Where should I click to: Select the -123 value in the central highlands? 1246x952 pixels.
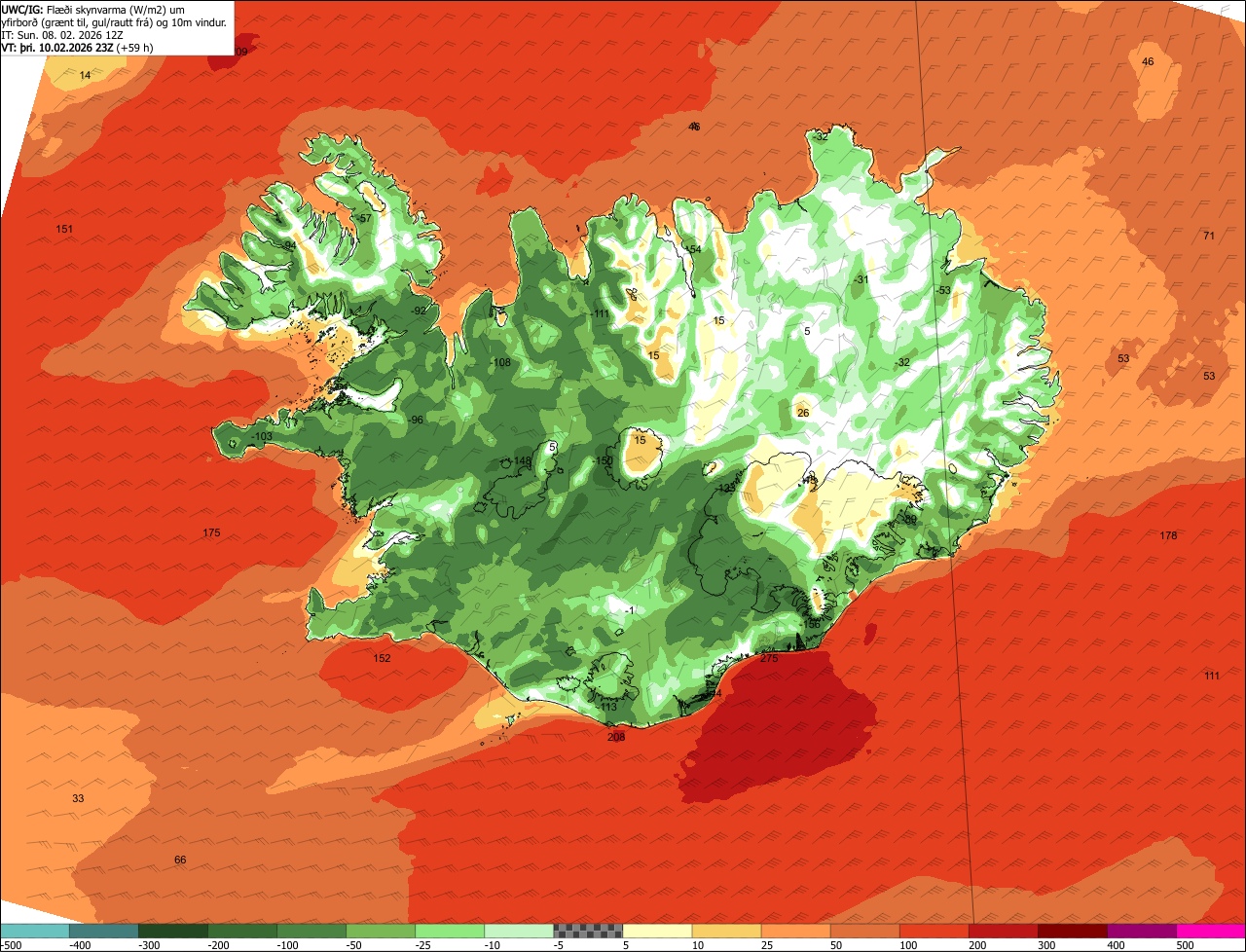725,488
